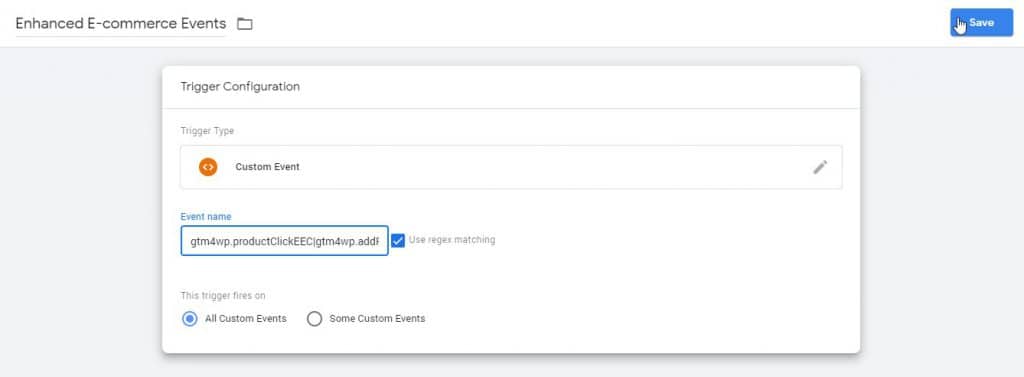Select the orange Custom Event icon

(208, 167)
